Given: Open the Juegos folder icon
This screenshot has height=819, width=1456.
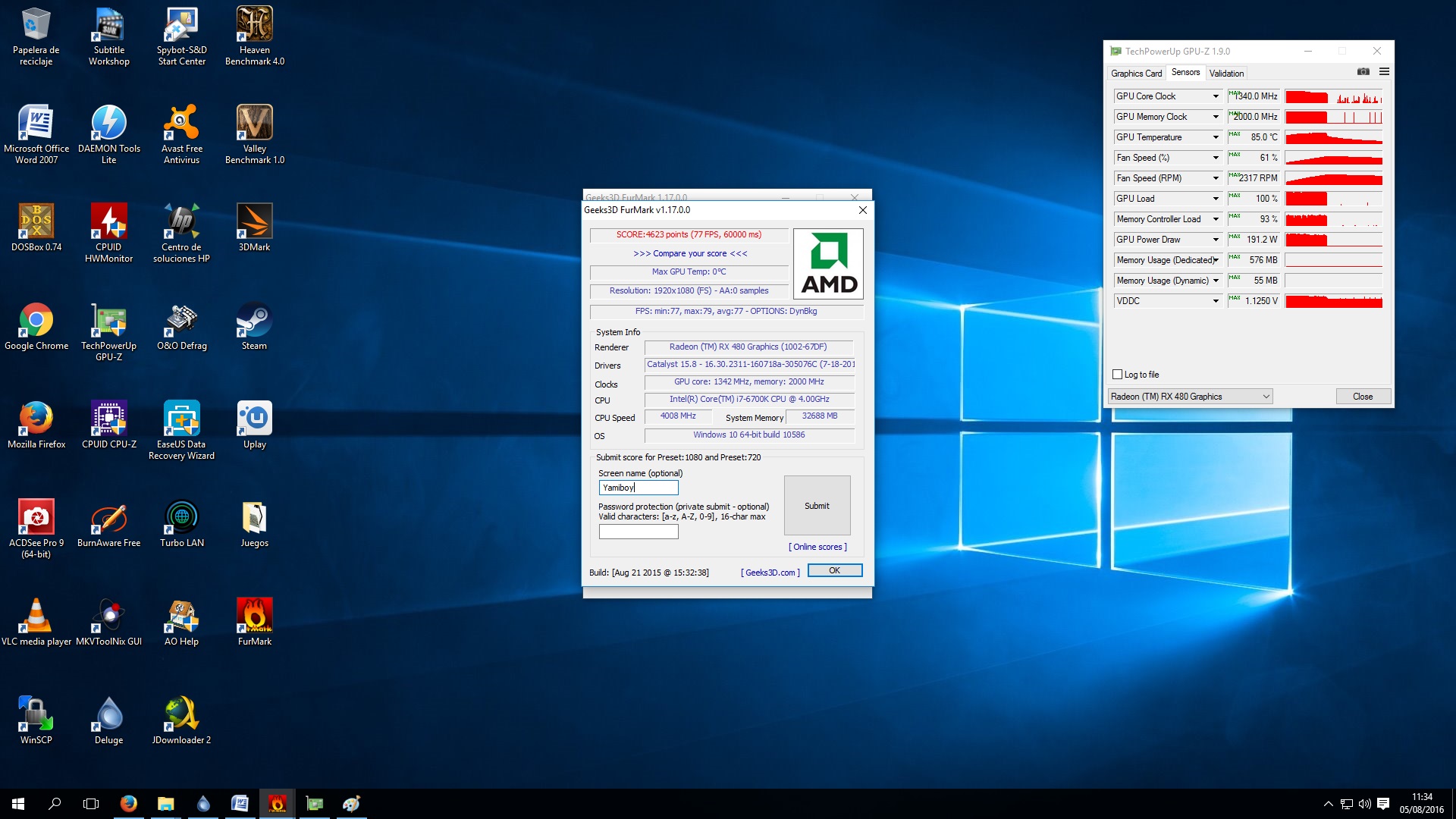Looking at the screenshot, I should tap(254, 523).
